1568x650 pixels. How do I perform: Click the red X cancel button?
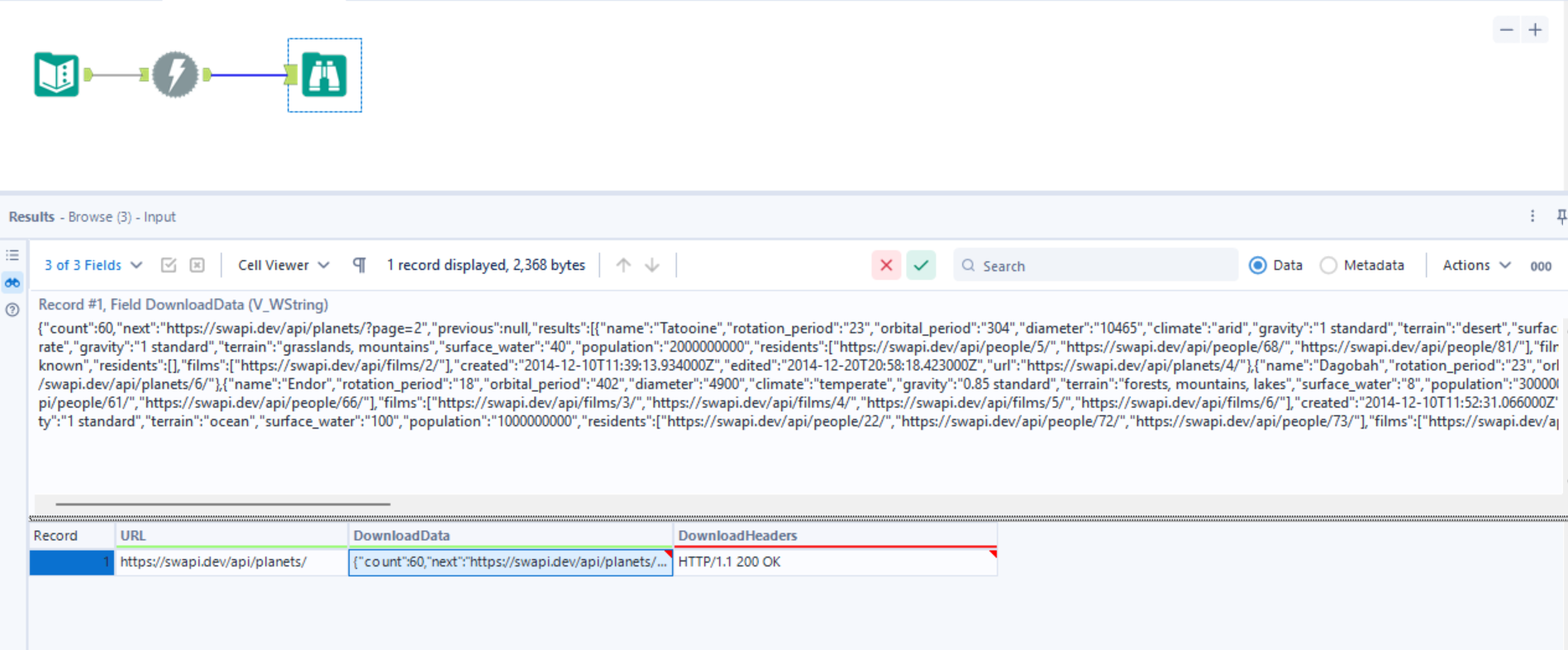click(x=886, y=265)
